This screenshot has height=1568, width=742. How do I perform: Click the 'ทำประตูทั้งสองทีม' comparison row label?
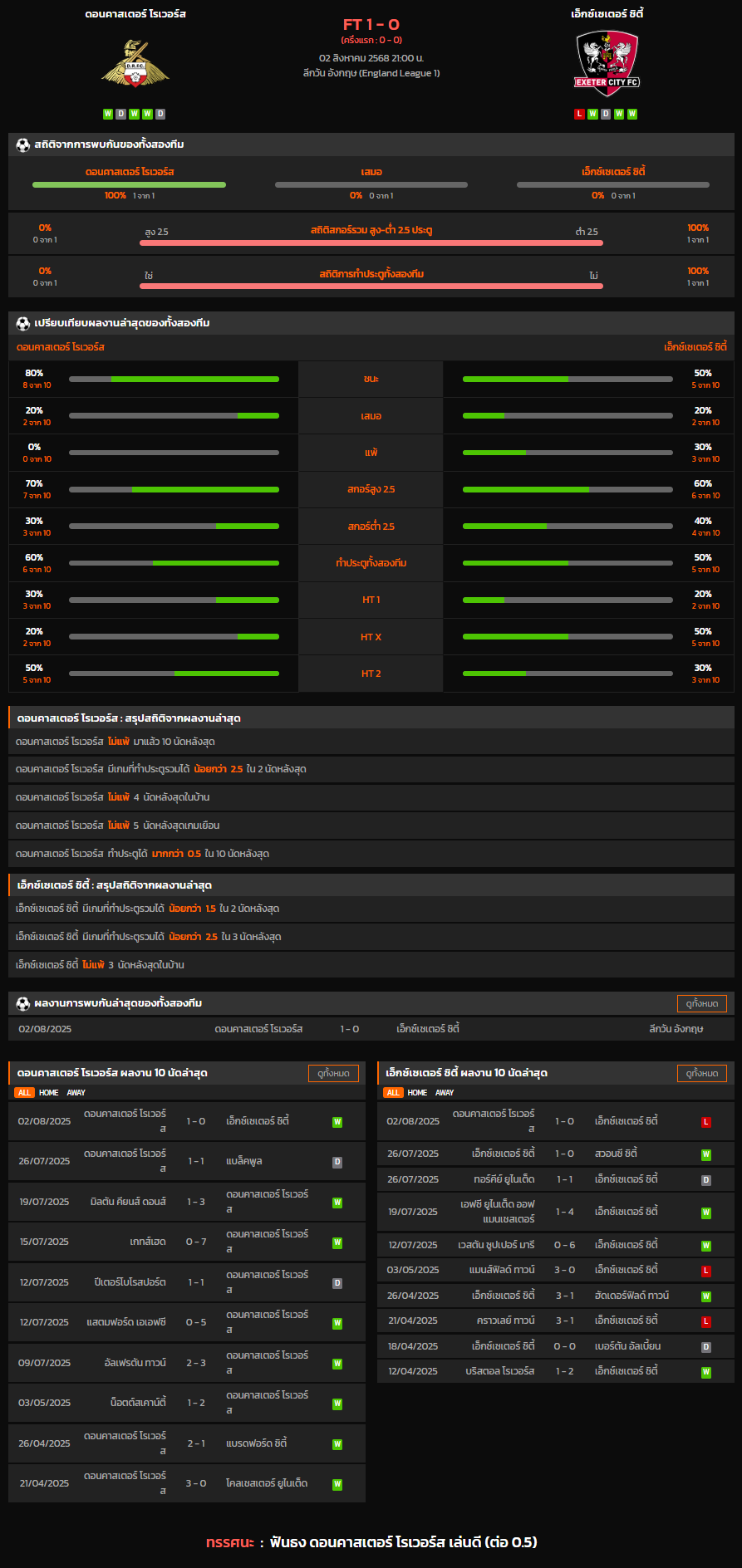(x=371, y=563)
